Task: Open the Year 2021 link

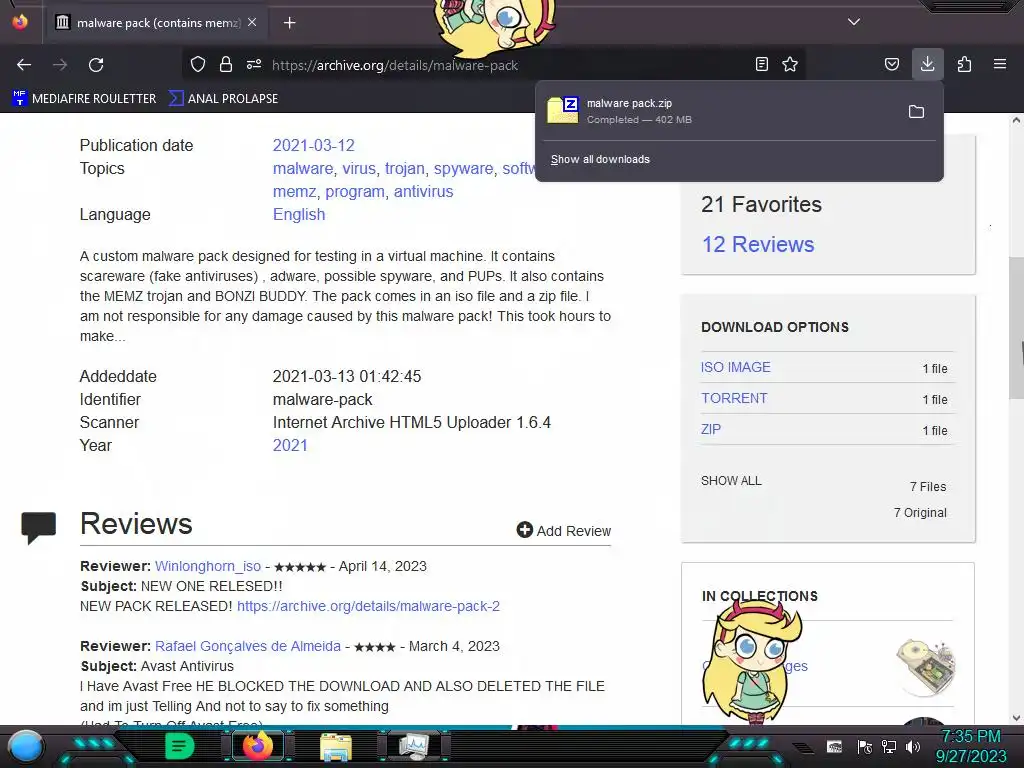Action: tap(290, 445)
